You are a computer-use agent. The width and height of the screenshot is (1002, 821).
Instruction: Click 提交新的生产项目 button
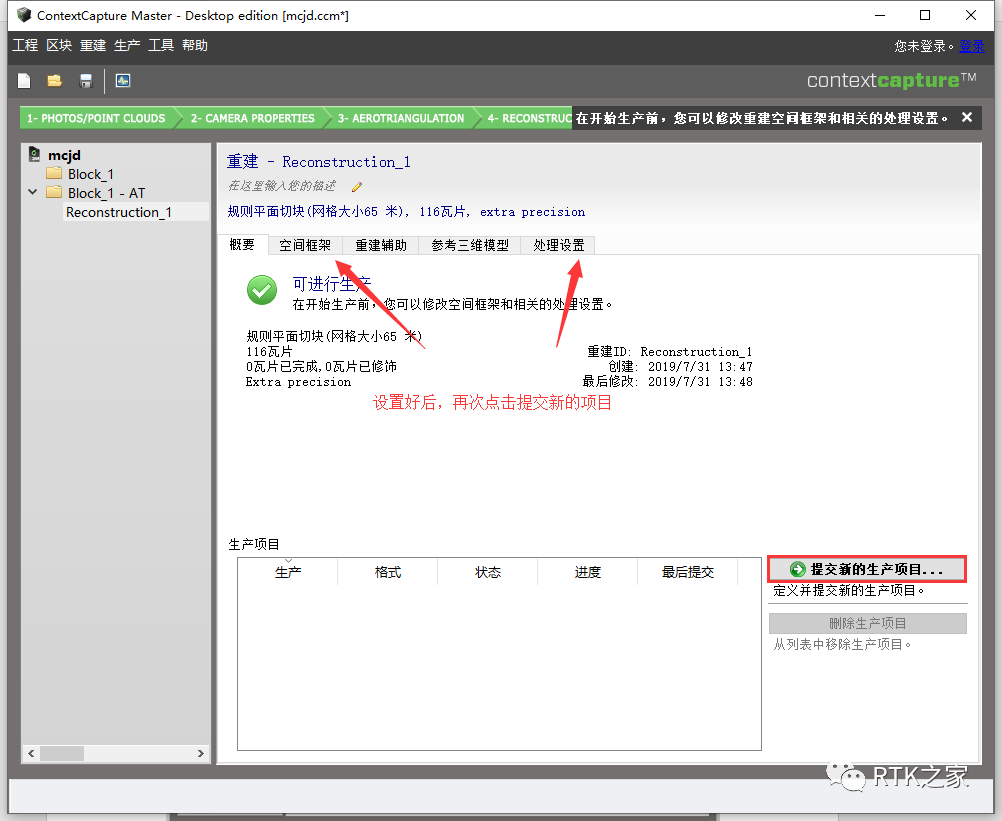tap(867, 569)
